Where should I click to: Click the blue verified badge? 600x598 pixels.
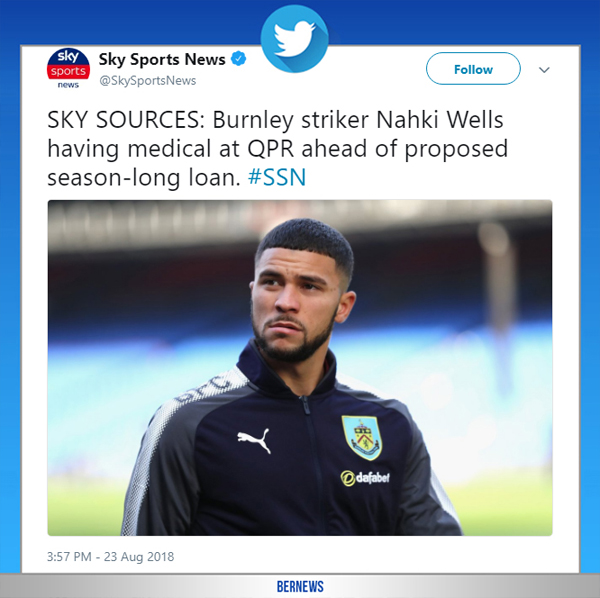click(239, 59)
